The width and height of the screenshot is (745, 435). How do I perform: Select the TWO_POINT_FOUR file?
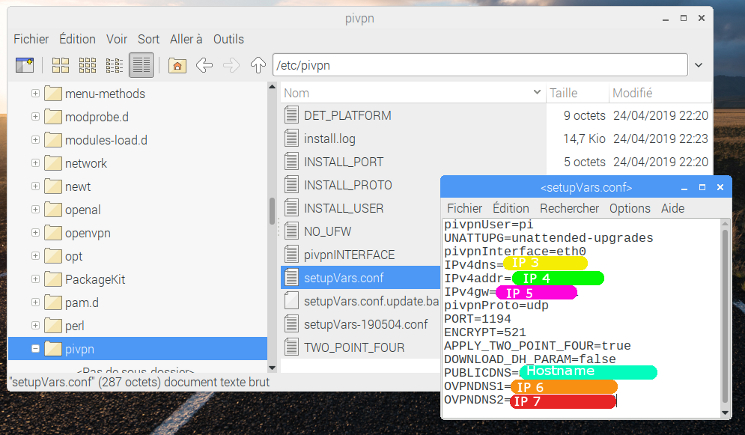(354, 348)
